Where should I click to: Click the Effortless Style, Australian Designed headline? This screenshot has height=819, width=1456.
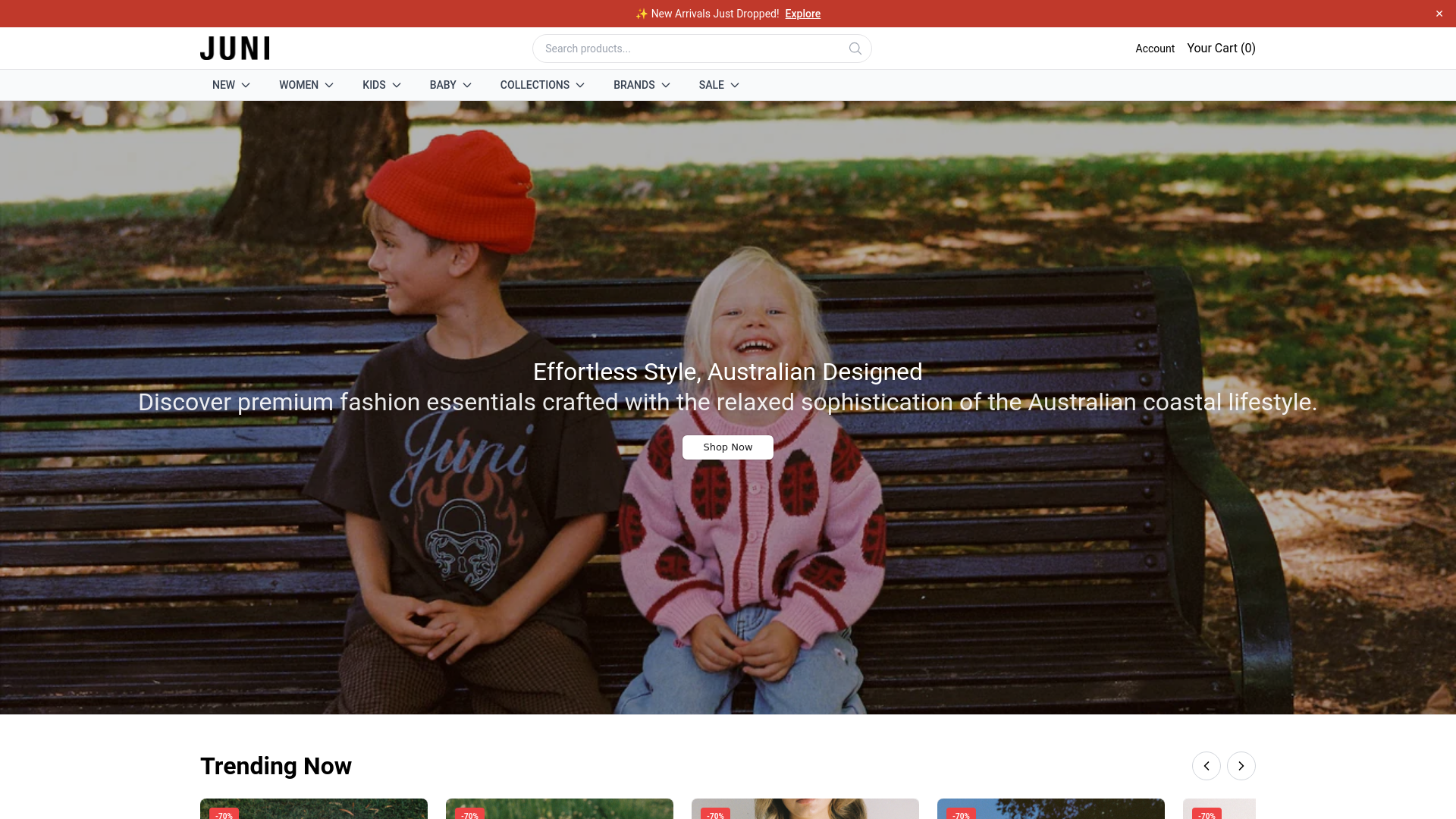728,372
